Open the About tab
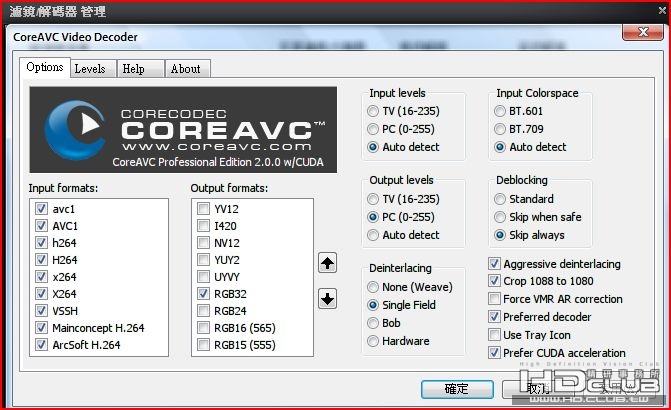671x410 pixels. 186,69
